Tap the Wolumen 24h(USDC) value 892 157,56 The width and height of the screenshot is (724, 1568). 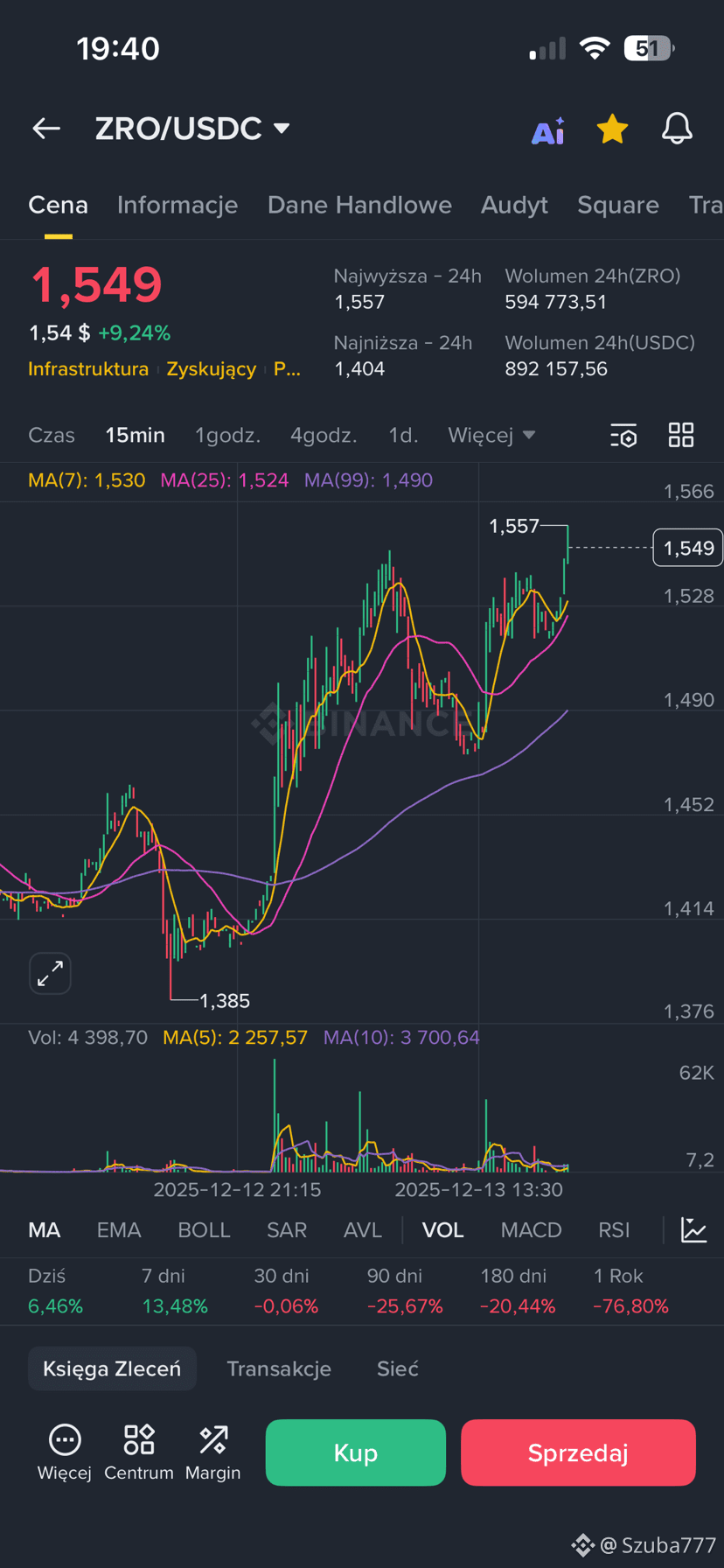556,368
